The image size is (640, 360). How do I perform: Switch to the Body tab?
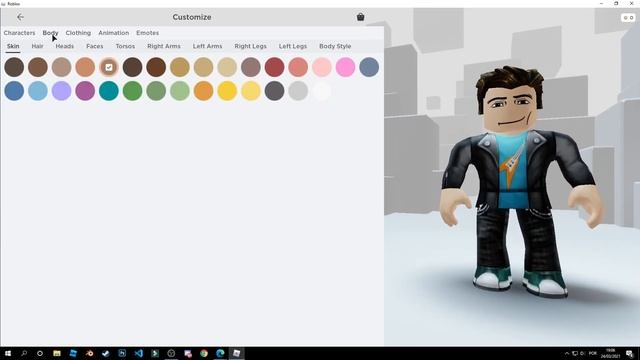coord(50,33)
